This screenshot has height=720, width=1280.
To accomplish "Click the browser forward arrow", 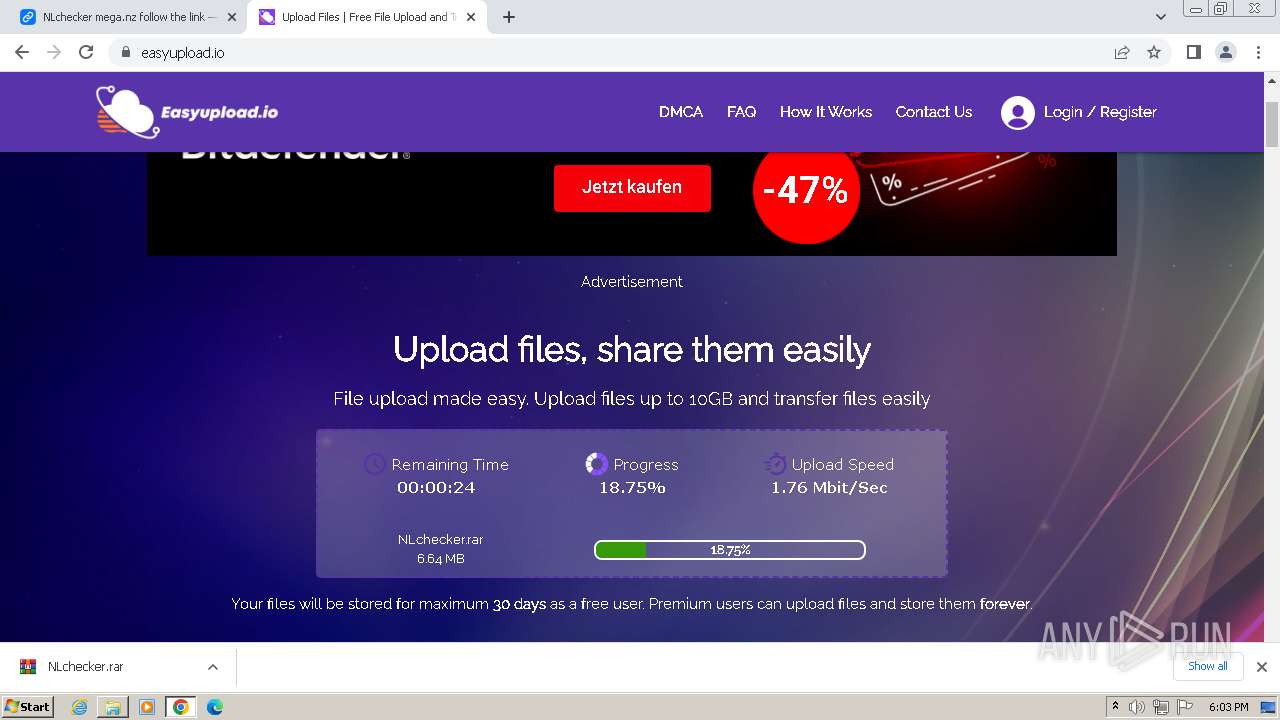I will [x=54, y=52].
